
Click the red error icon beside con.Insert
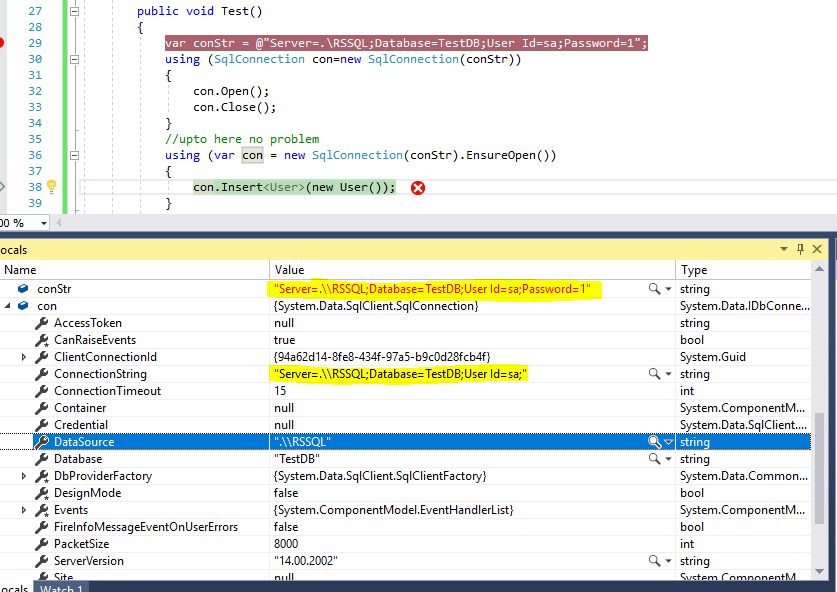(x=418, y=187)
